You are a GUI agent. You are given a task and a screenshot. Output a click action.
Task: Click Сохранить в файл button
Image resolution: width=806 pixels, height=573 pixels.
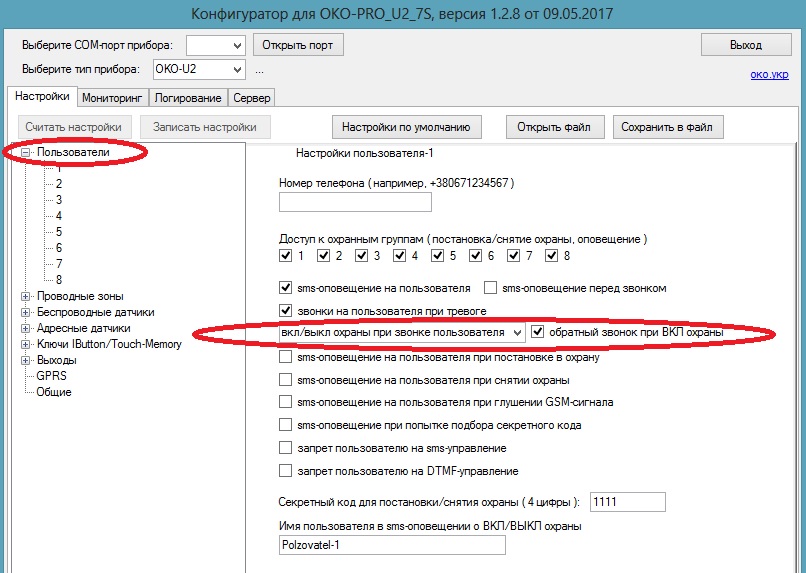[x=667, y=127]
